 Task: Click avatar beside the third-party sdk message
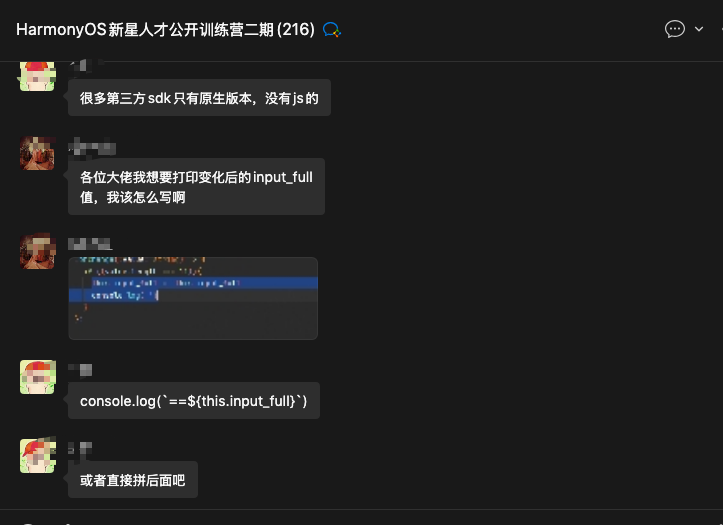(x=37, y=76)
